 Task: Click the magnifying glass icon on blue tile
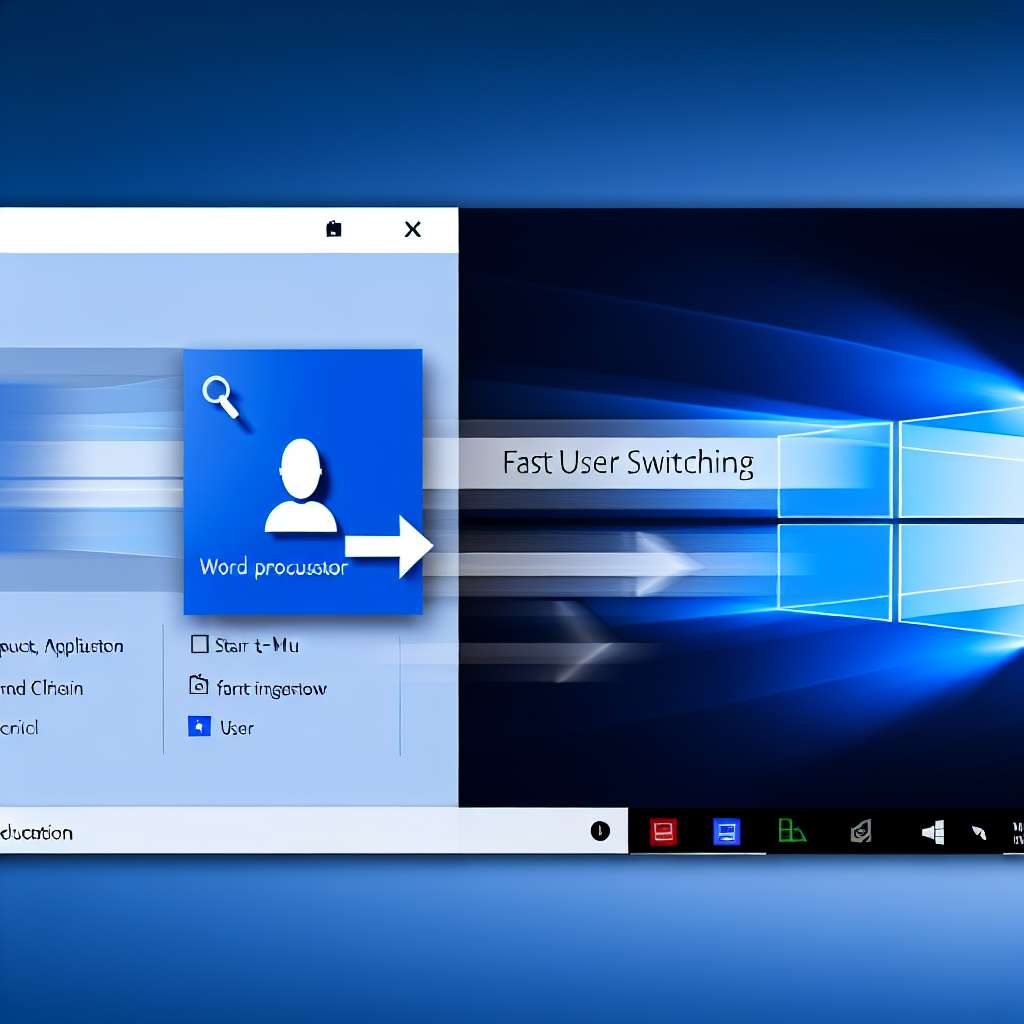[220, 396]
